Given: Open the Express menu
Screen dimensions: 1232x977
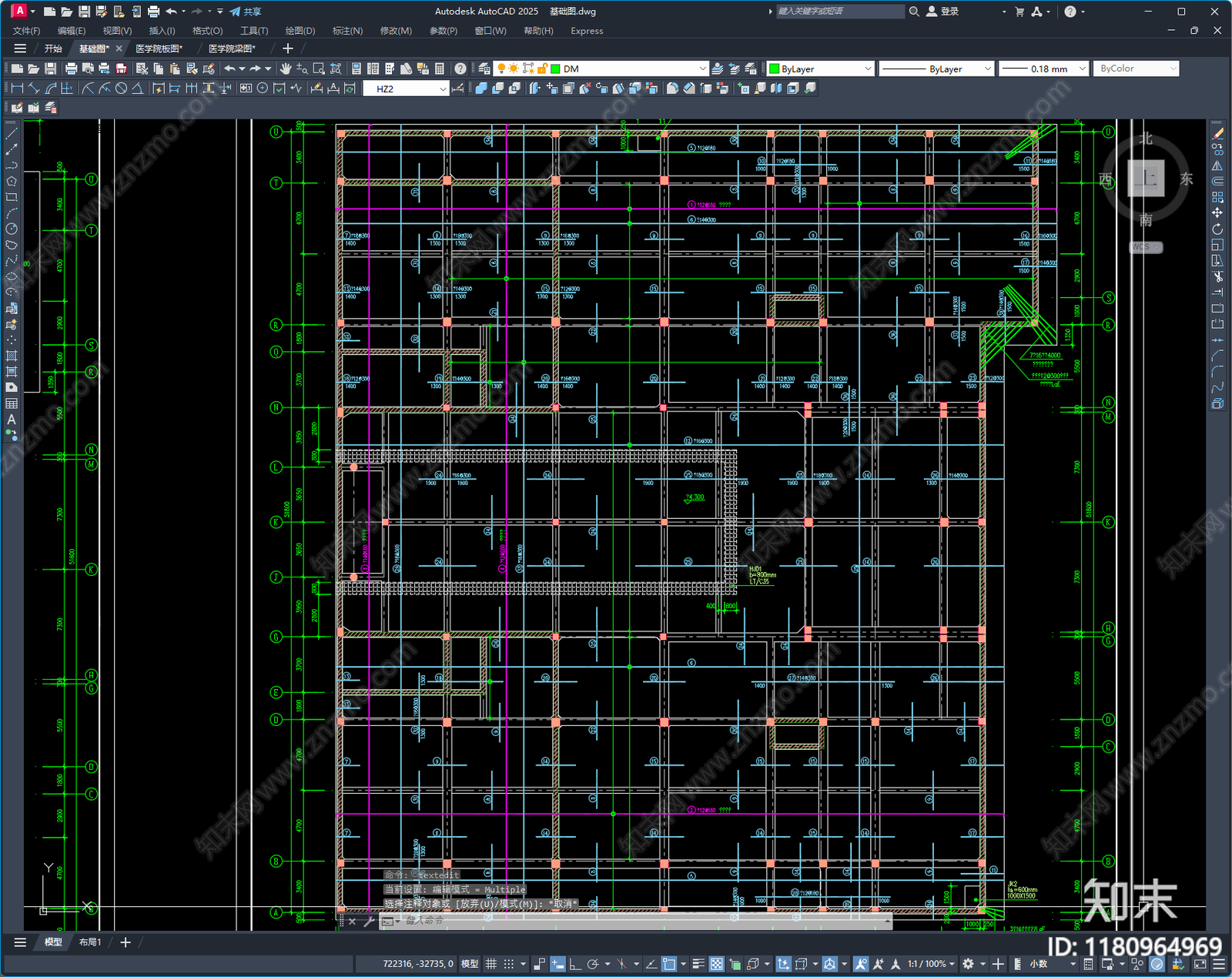Looking at the screenshot, I should pyautogui.click(x=587, y=31).
